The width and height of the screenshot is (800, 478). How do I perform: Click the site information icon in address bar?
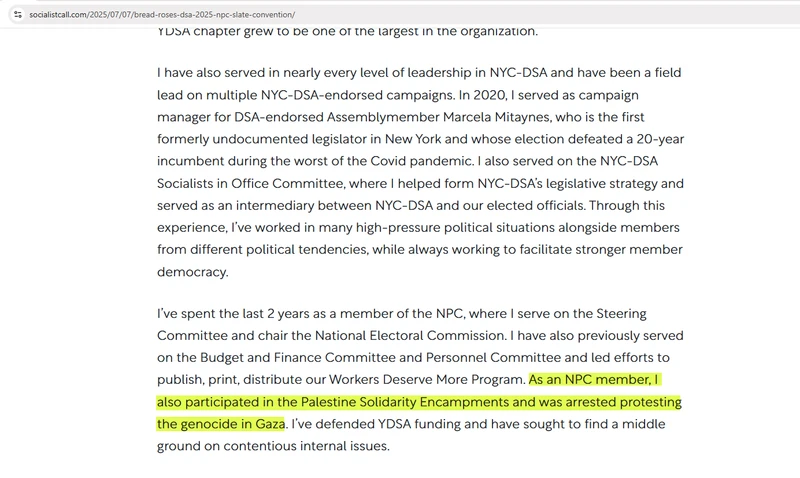pyautogui.click(x=17, y=15)
